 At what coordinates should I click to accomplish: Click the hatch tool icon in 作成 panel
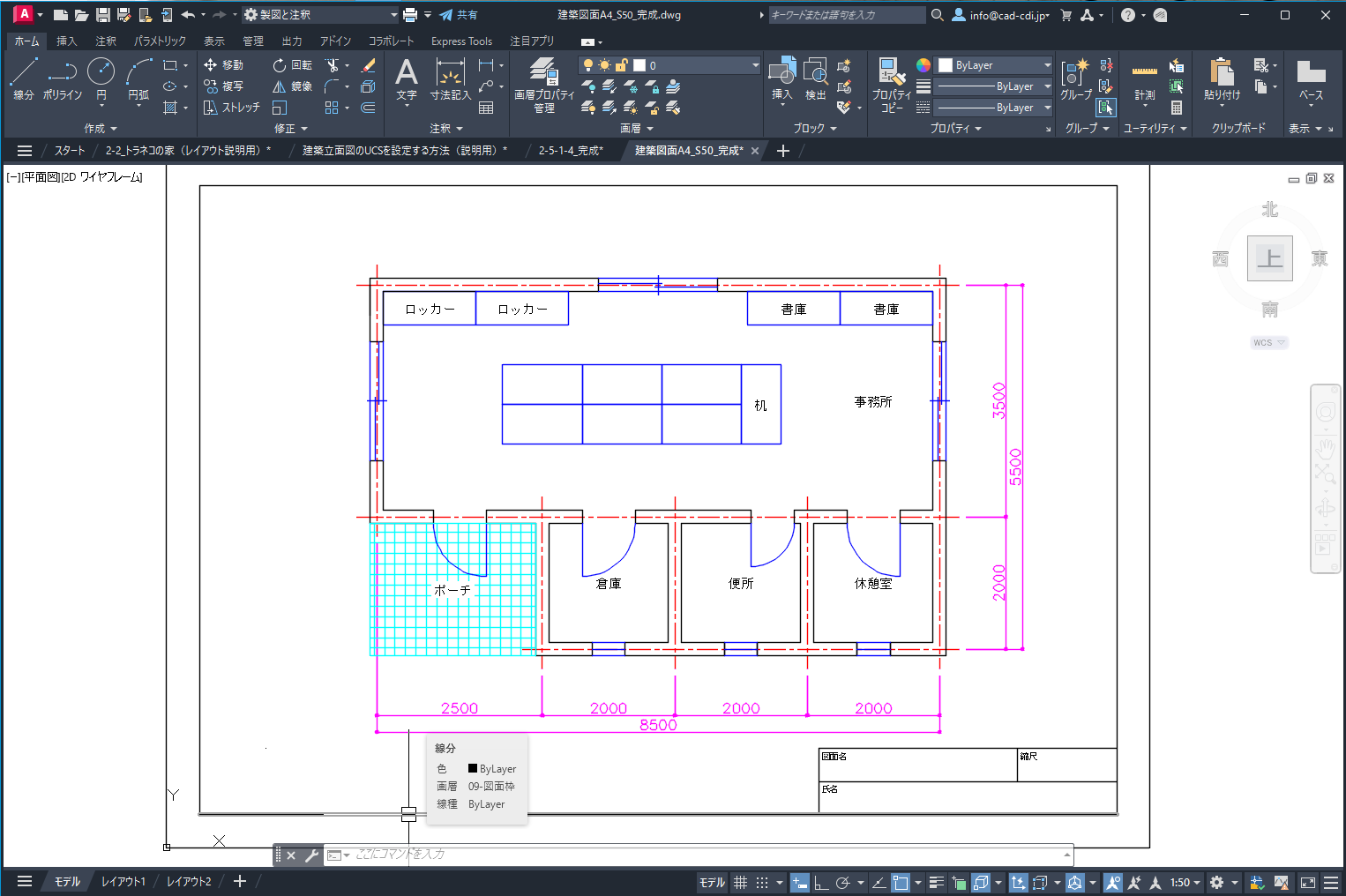[171, 108]
